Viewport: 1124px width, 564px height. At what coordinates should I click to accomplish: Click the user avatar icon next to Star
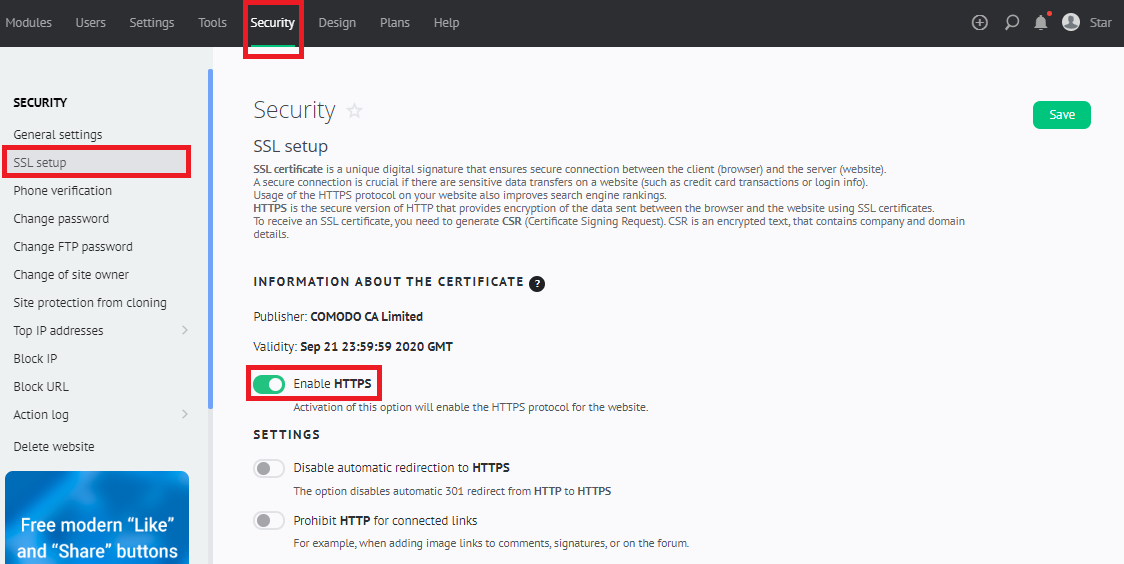1071,22
